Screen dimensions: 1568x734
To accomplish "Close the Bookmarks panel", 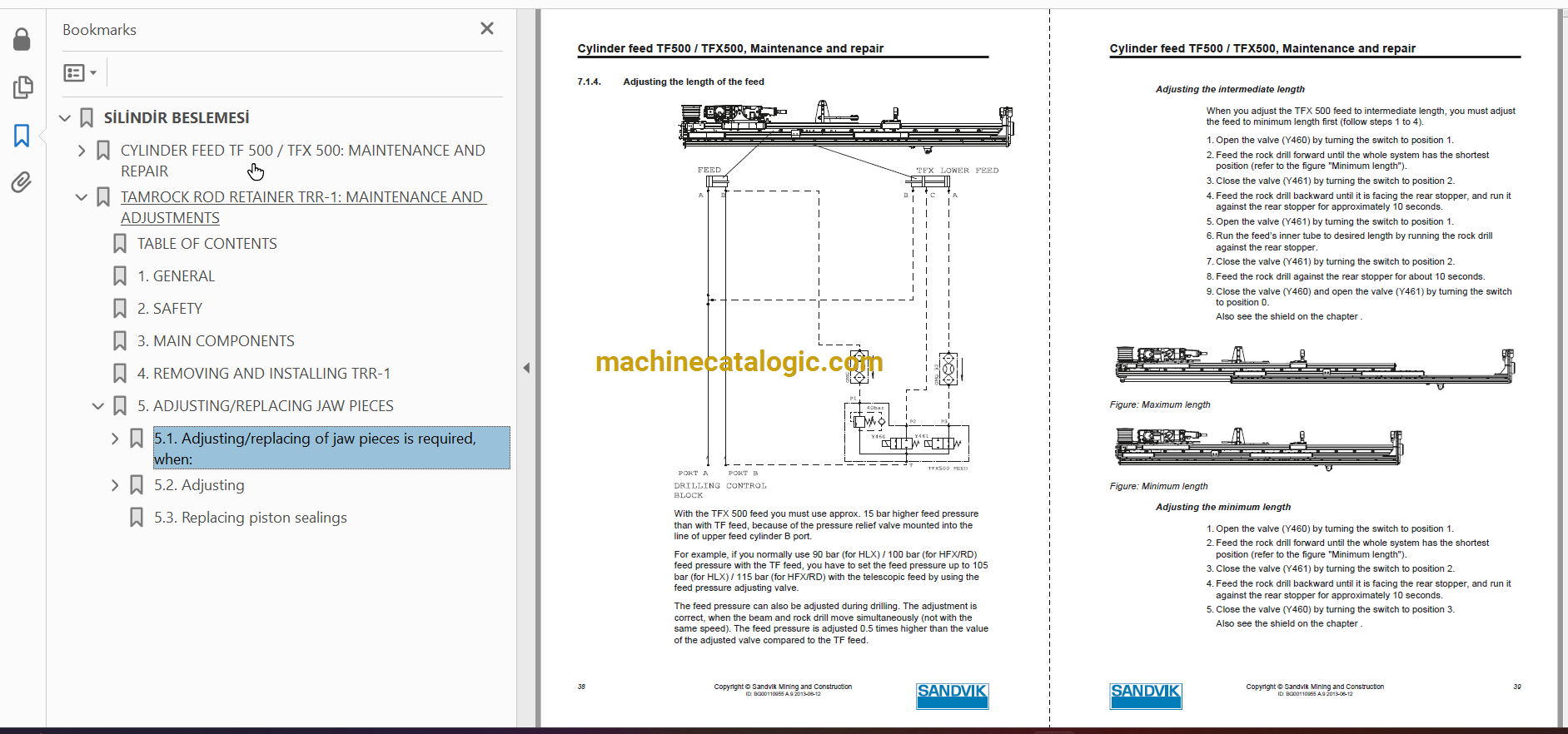I will (x=487, y=28).
